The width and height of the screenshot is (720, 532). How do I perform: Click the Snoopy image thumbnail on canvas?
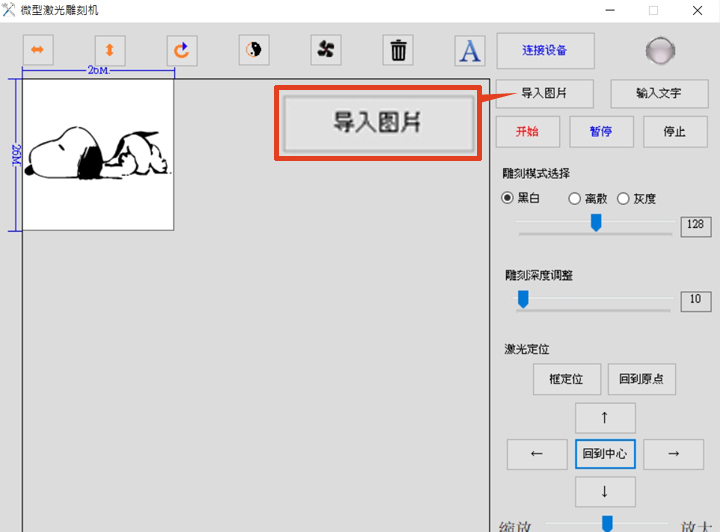click(x=98, y=155)
